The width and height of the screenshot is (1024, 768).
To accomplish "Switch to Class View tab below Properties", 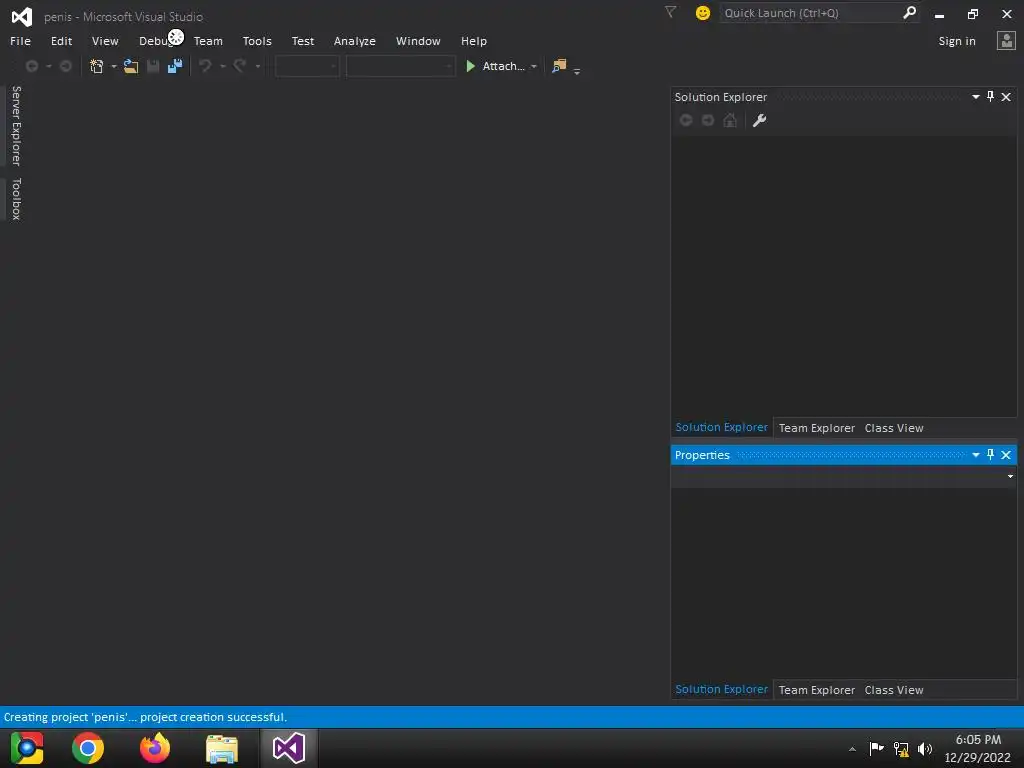I will (894, 690).
